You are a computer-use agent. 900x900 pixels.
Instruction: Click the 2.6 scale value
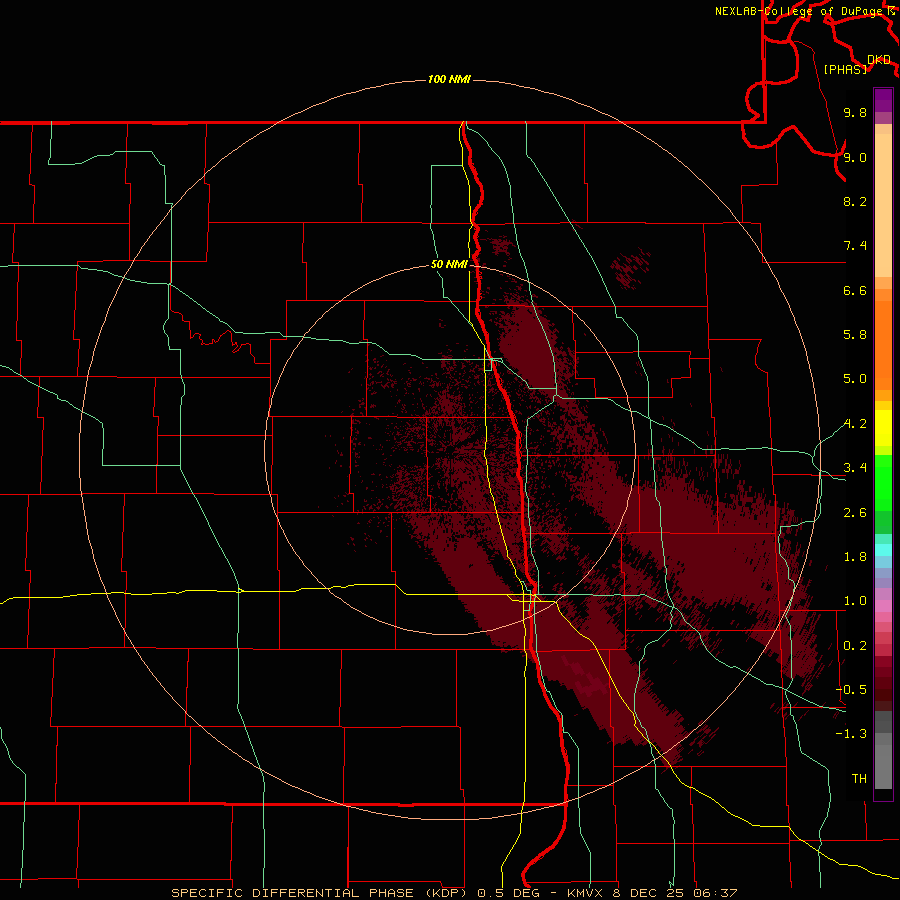coord(855,513)
